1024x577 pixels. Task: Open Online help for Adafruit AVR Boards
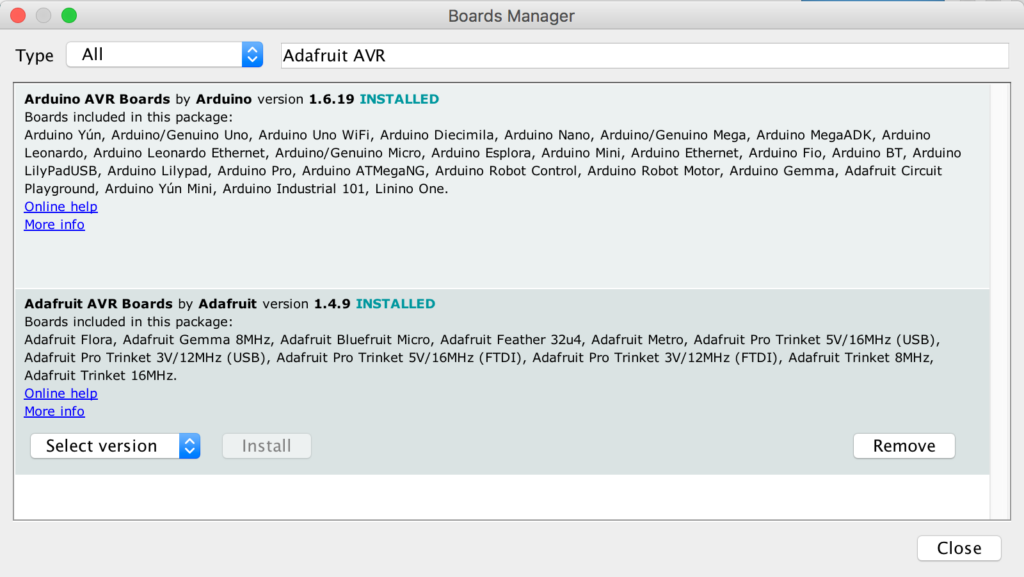coord(60,393)
